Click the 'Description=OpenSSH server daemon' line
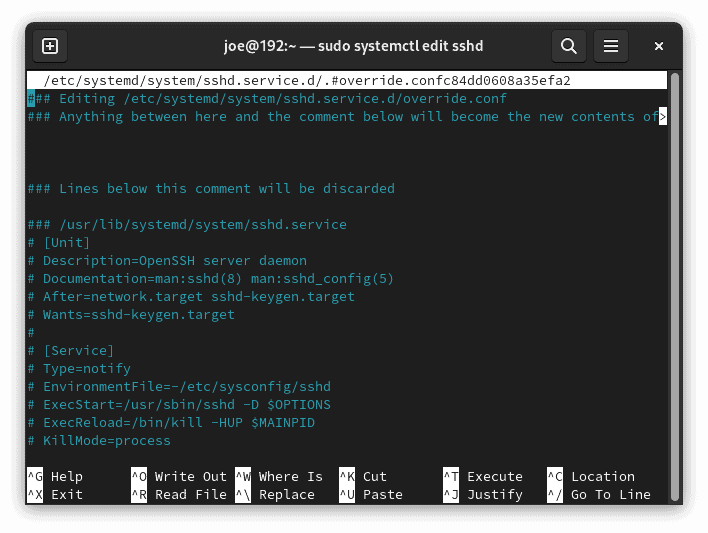 click(x=167, y=261)
